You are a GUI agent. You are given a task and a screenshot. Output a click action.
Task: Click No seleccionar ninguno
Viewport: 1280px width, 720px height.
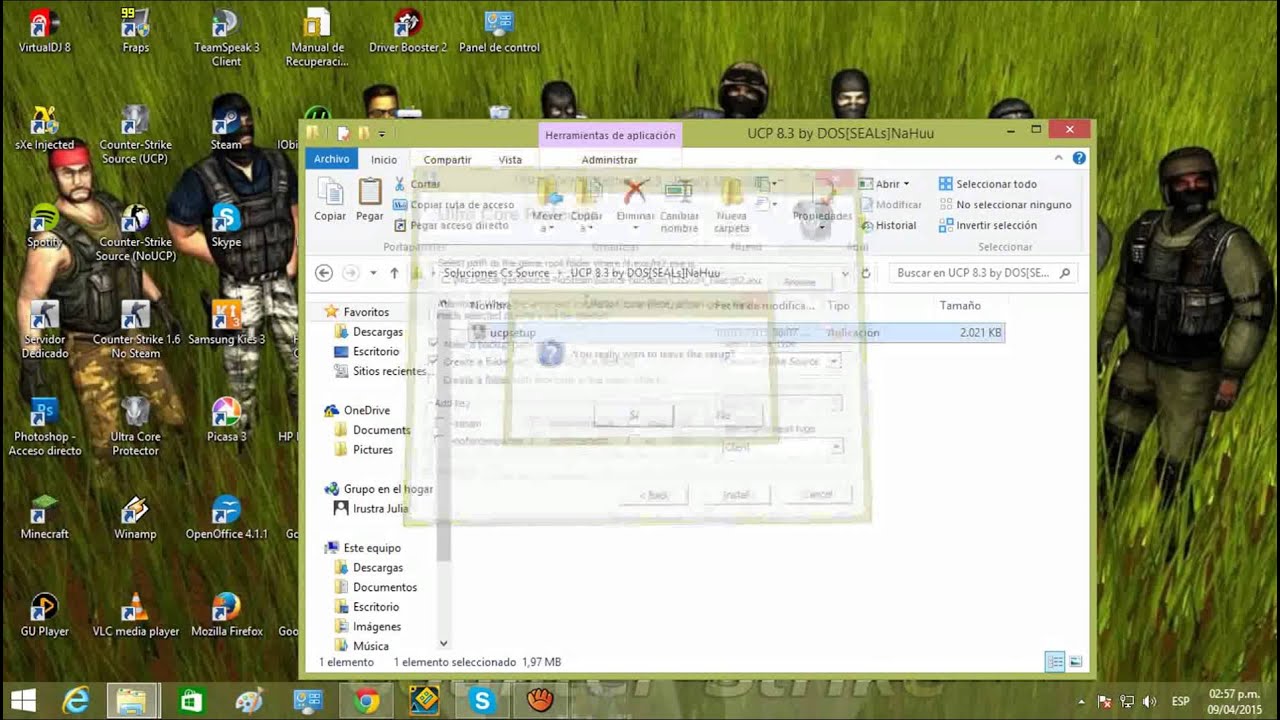[x=1004, y=205]
